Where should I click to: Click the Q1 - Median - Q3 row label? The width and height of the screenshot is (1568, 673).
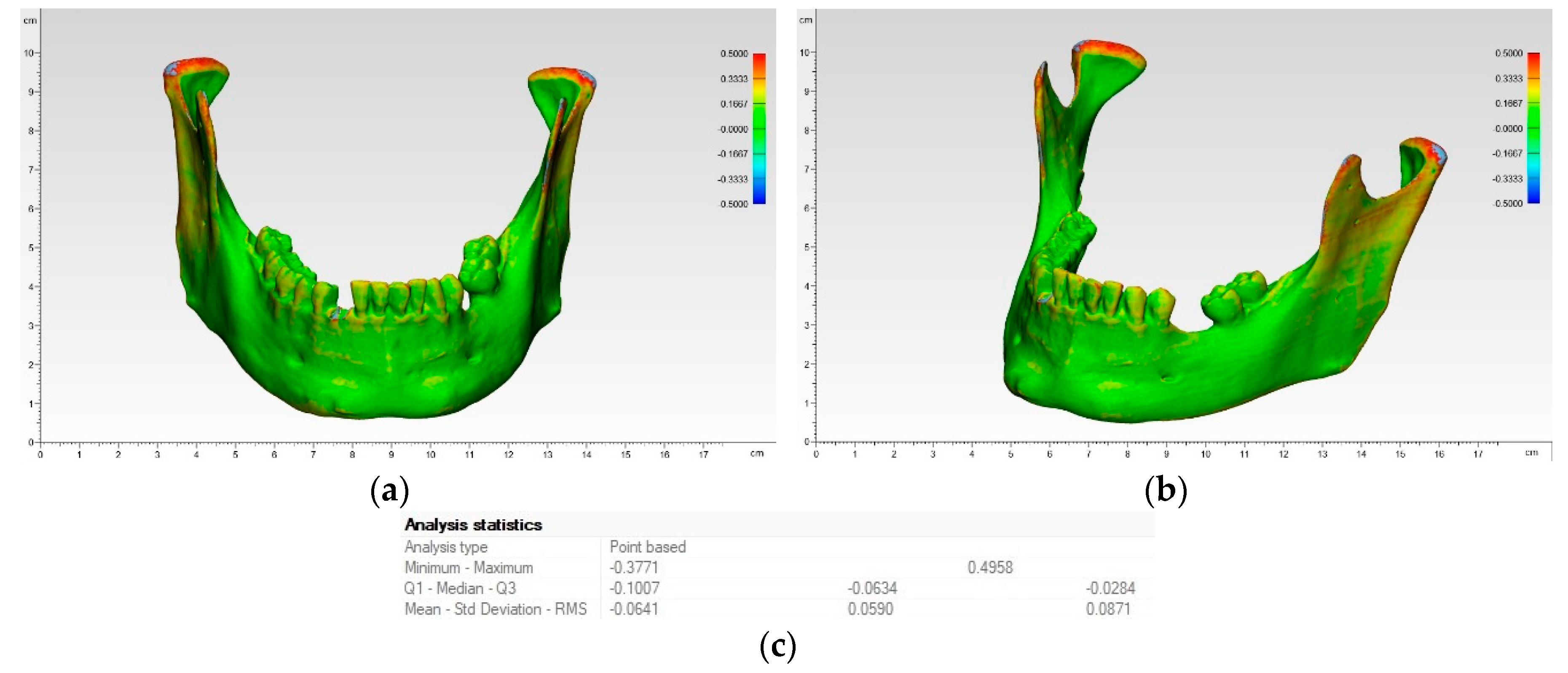(x=460, y=588)
